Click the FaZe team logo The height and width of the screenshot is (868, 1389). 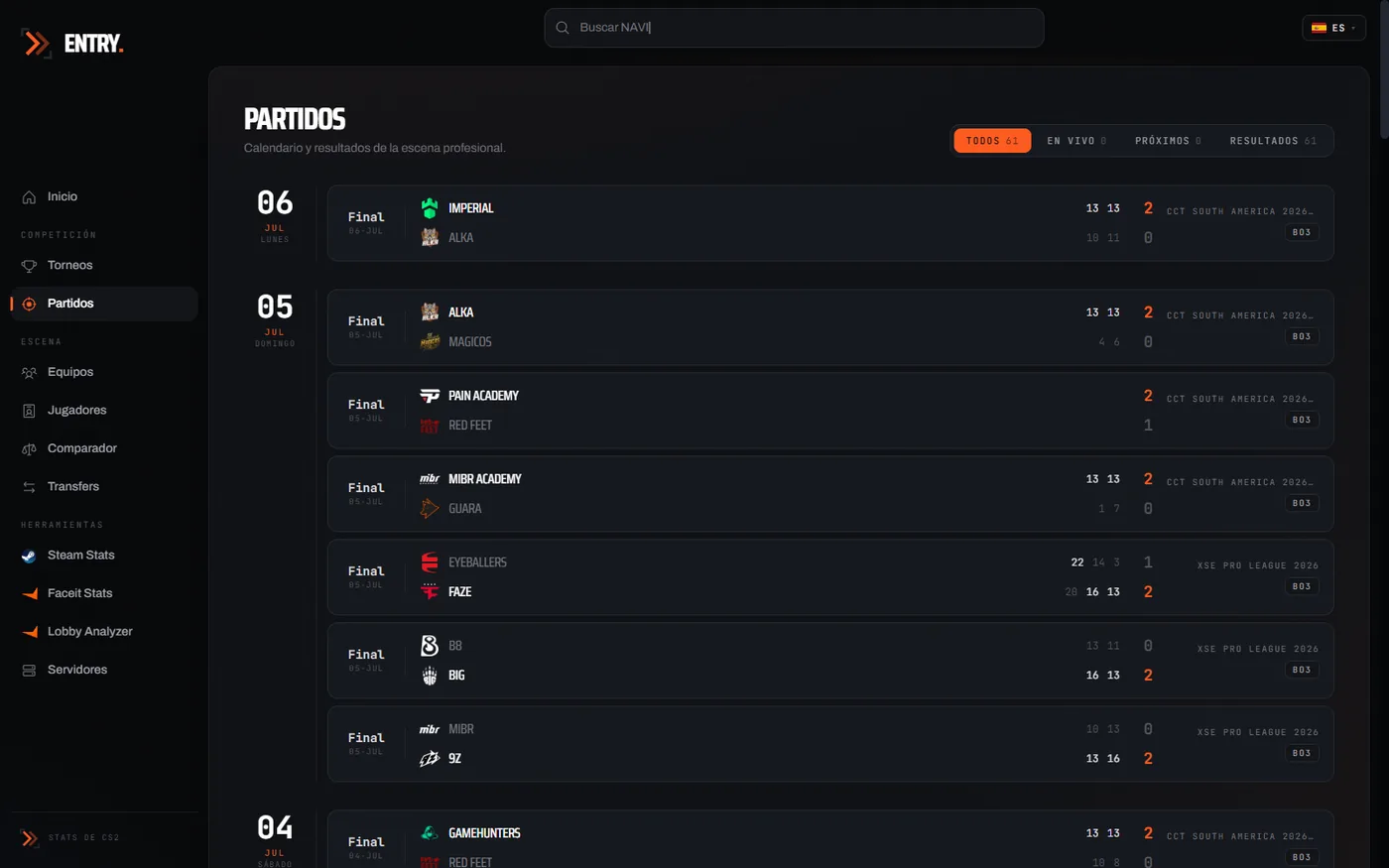click(x=430, y=592)
